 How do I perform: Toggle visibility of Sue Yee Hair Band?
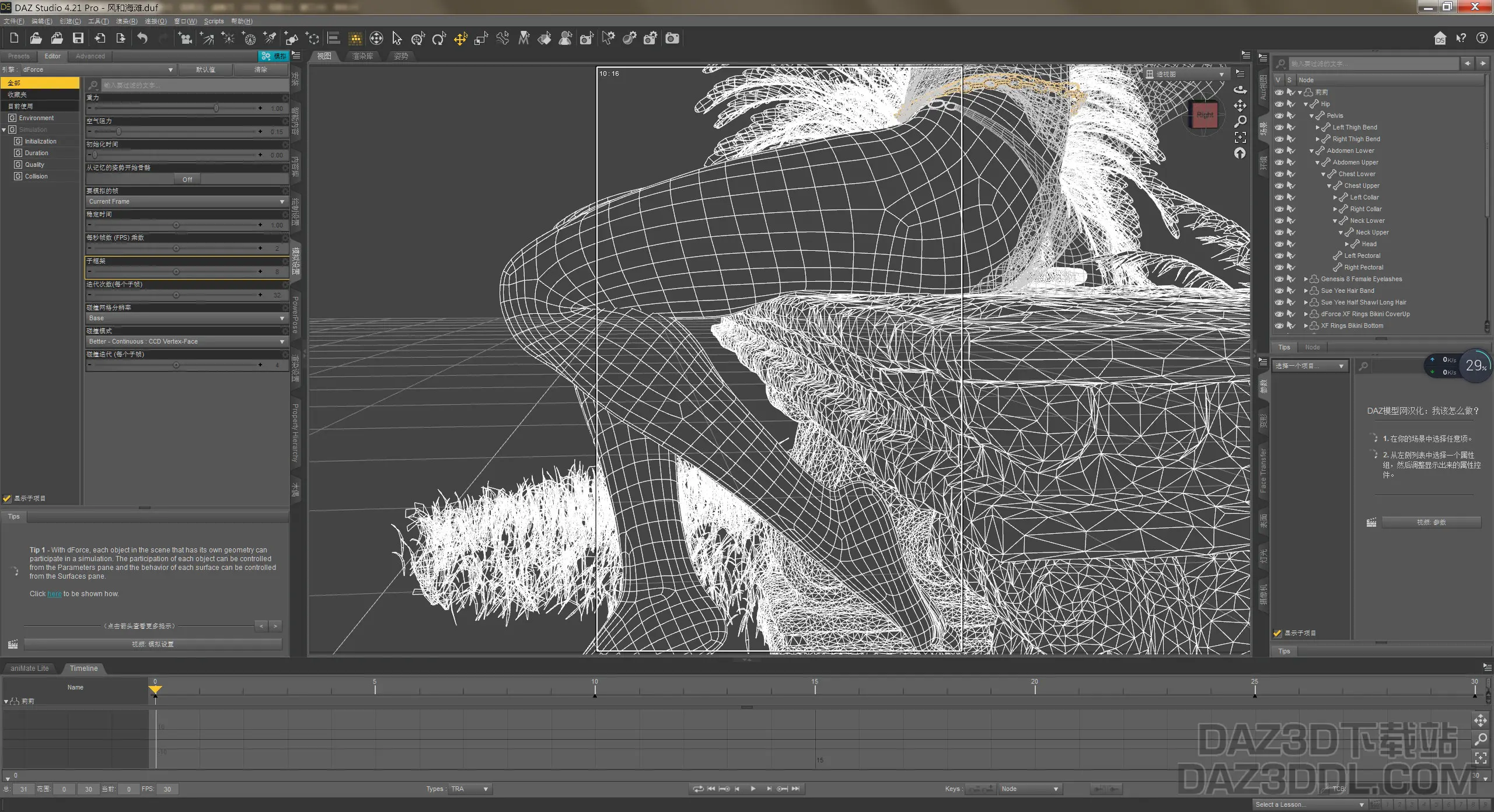[1279, 290]
